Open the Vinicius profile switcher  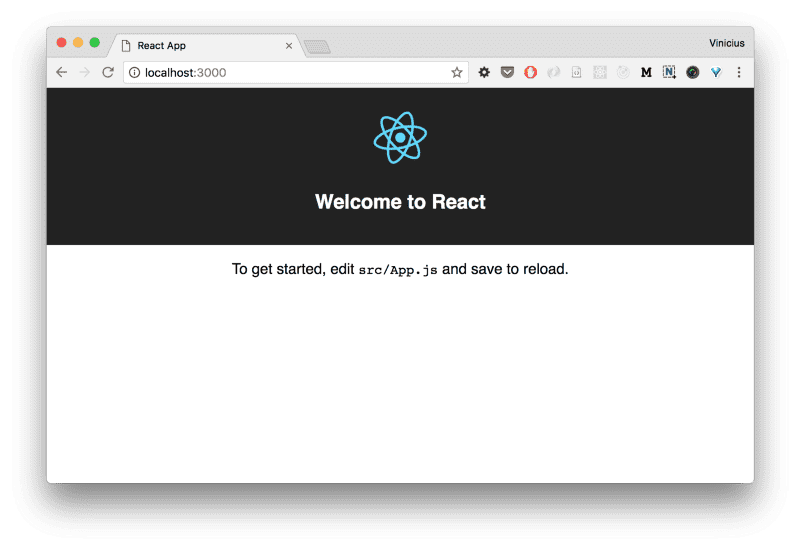coord(726,43)
